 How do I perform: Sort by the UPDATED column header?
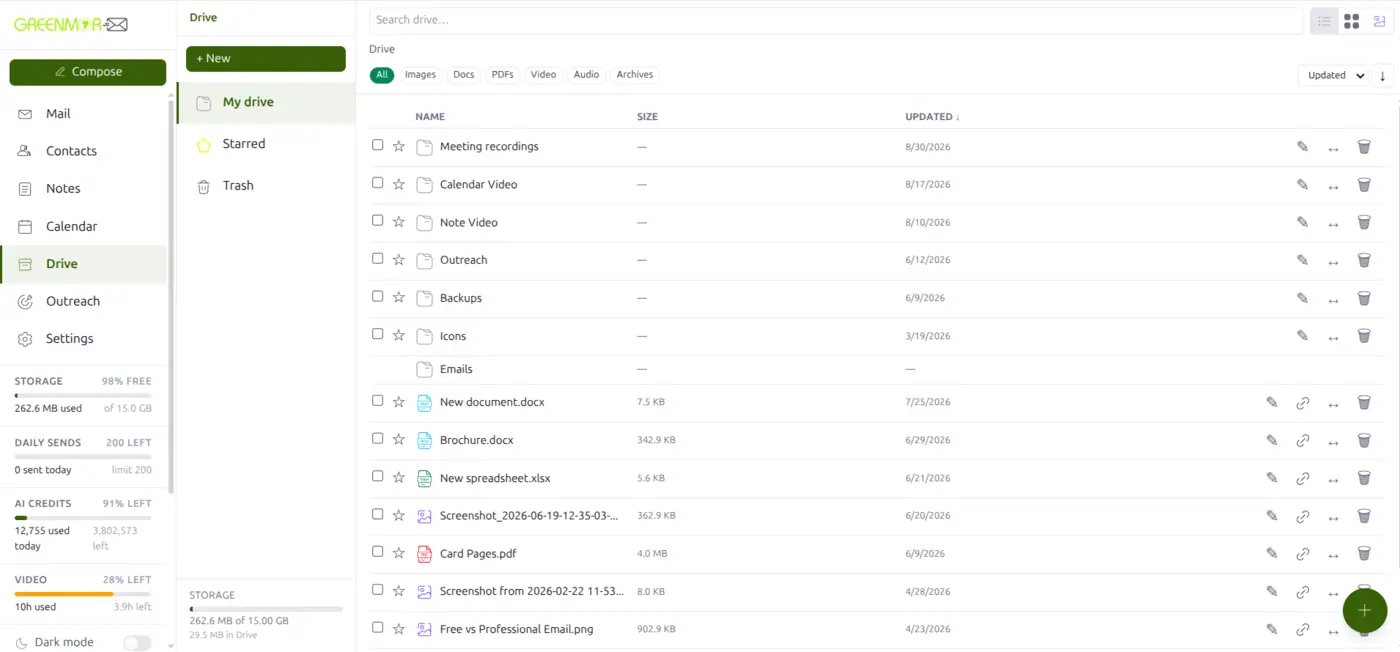(x=932, y=117)
